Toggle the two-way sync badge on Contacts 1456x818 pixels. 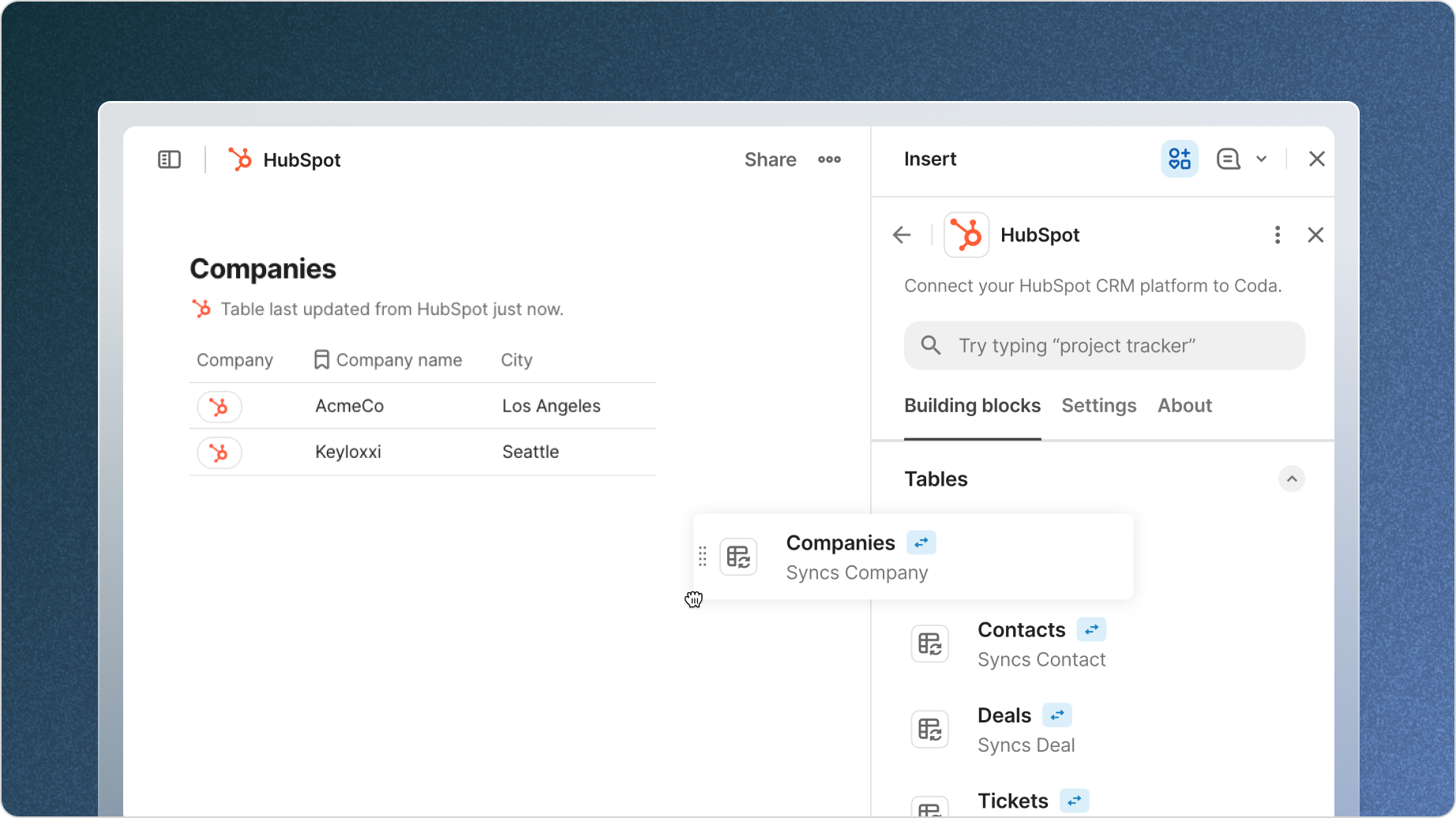coord(1091,629)
